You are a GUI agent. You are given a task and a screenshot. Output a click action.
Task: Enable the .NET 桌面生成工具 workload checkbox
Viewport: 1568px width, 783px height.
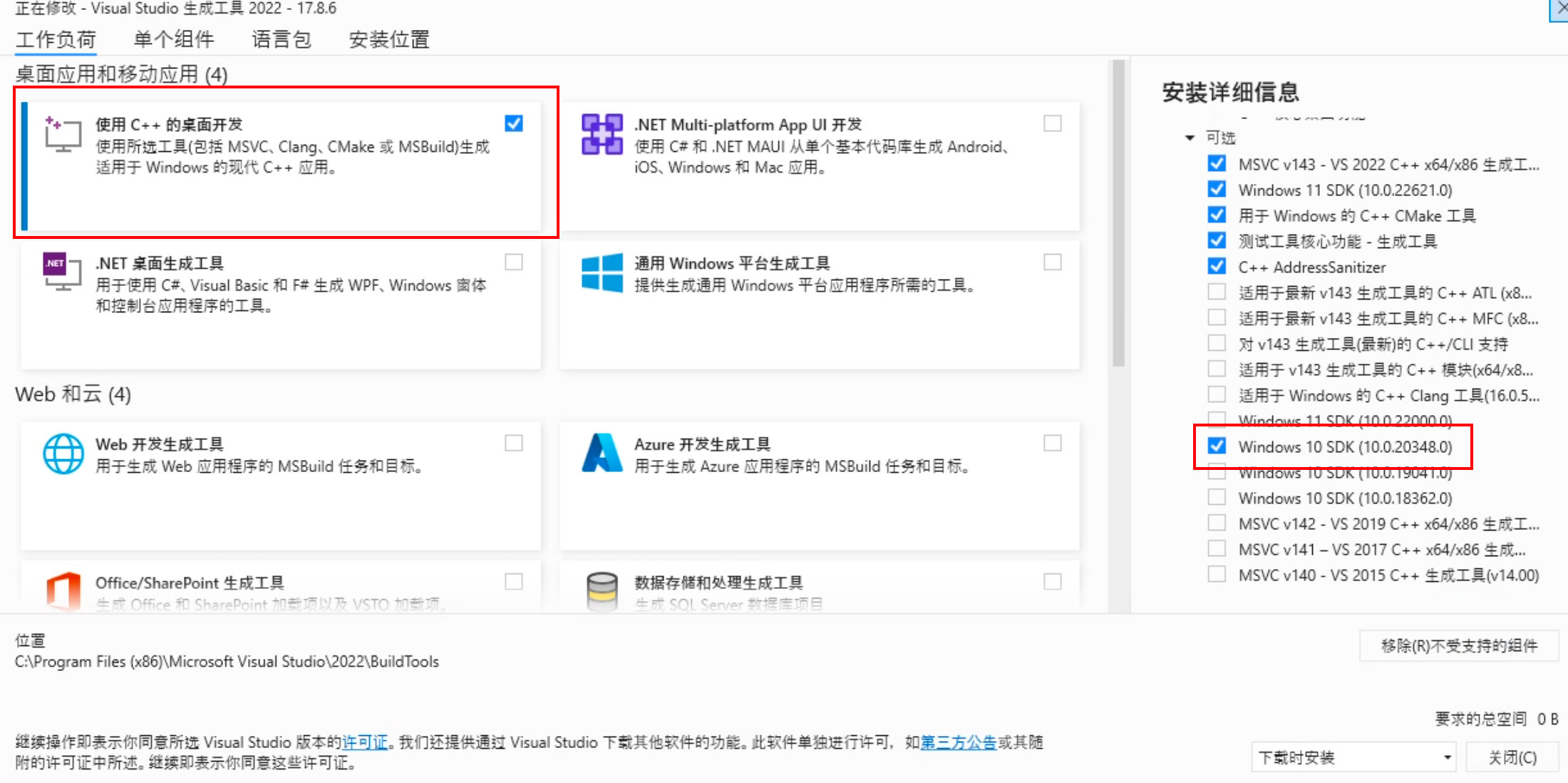tap(514, 262)
